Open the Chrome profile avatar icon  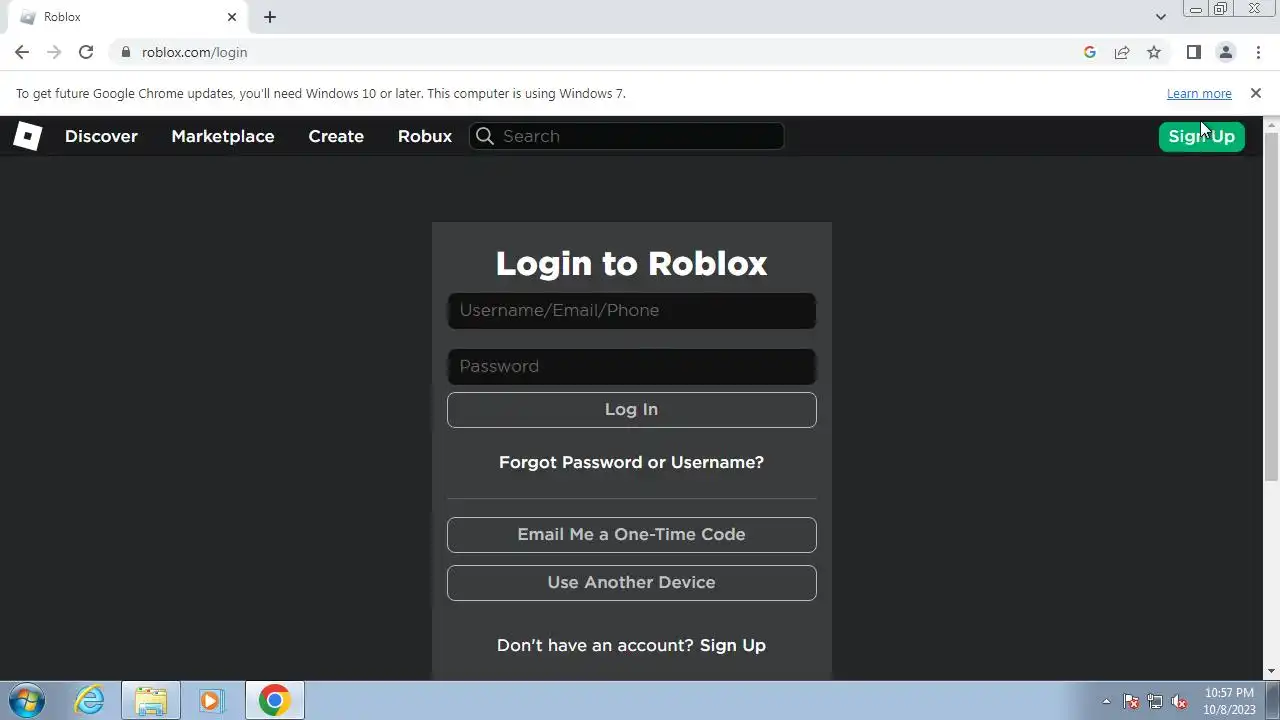click(1225, 52)
